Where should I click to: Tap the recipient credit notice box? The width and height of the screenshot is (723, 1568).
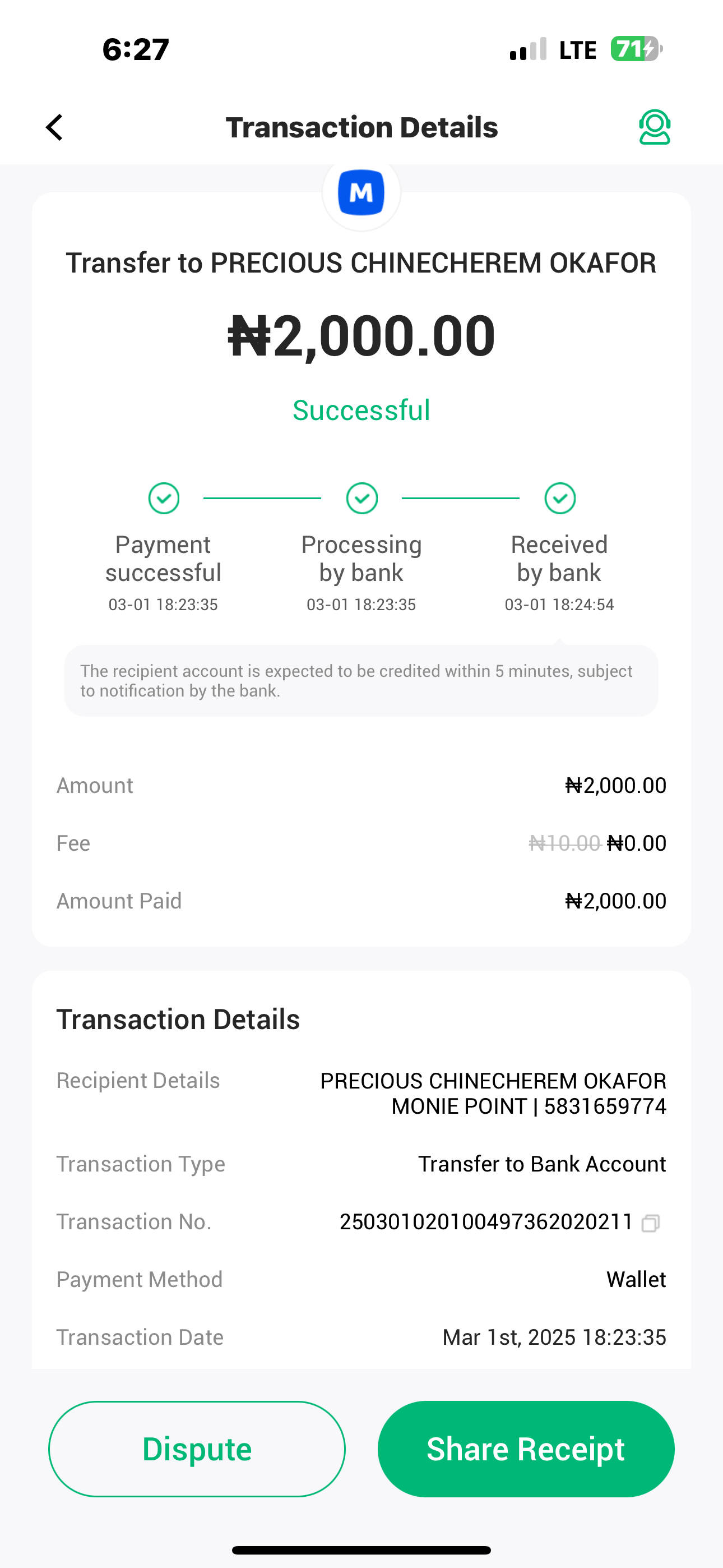(x=361, y=680)
